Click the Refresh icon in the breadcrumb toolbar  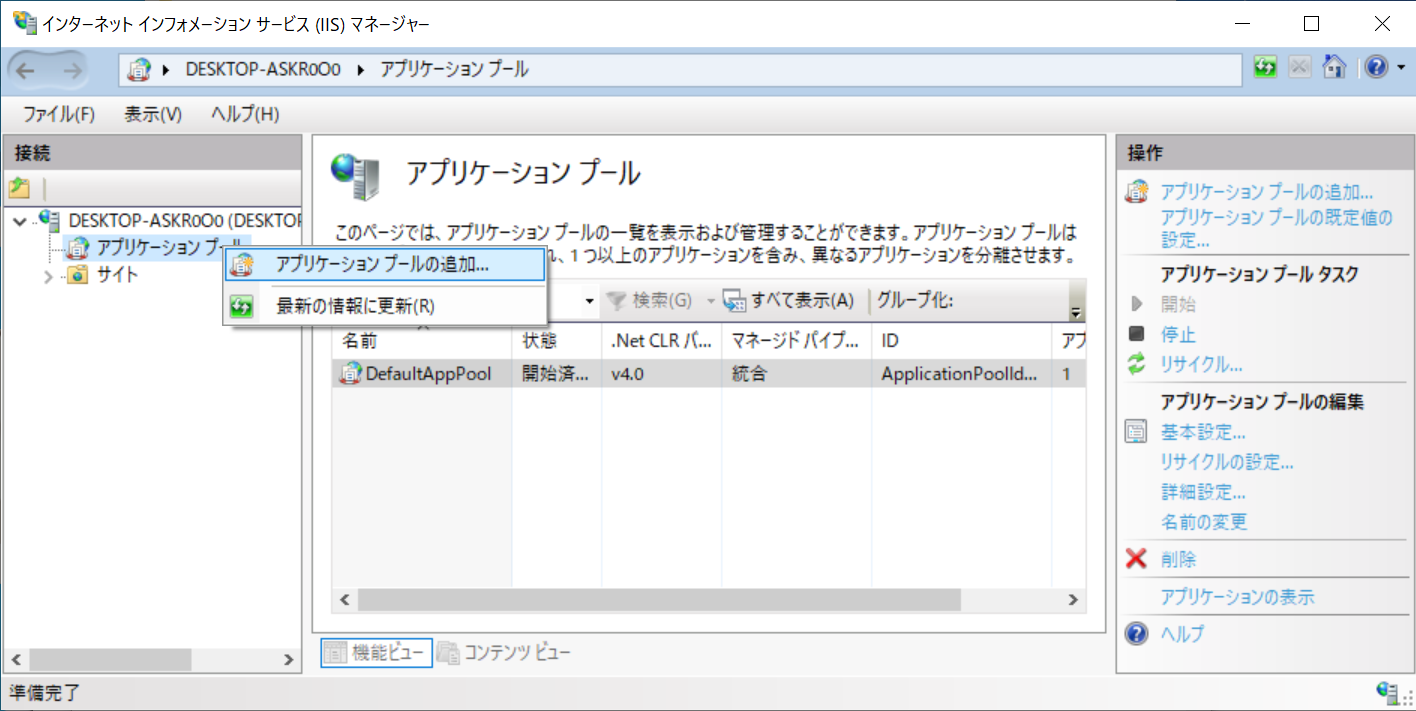1264,66
